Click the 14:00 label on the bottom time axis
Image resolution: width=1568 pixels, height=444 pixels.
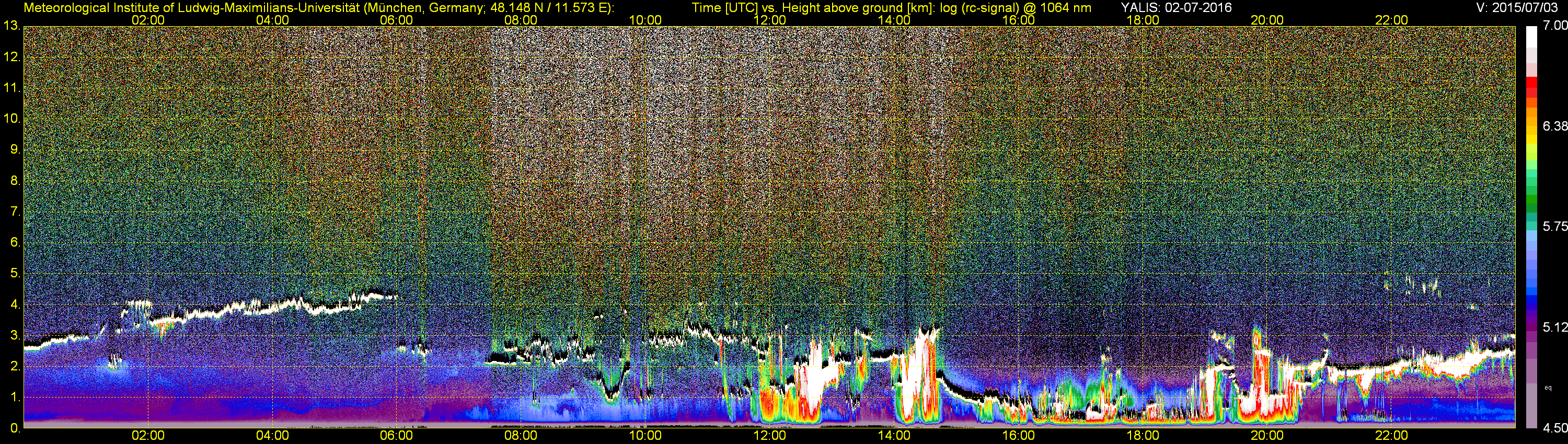click(x=894, y=436)
